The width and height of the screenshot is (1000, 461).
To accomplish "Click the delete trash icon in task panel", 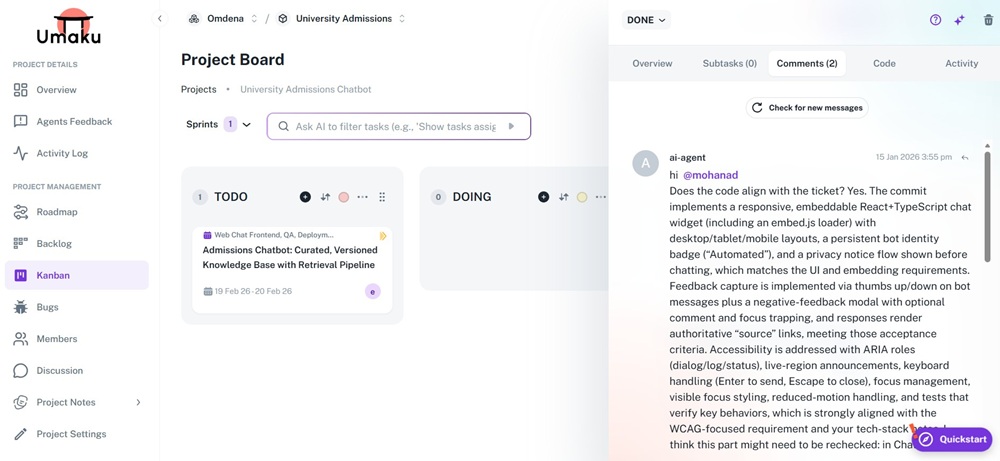I will (988, 20).
